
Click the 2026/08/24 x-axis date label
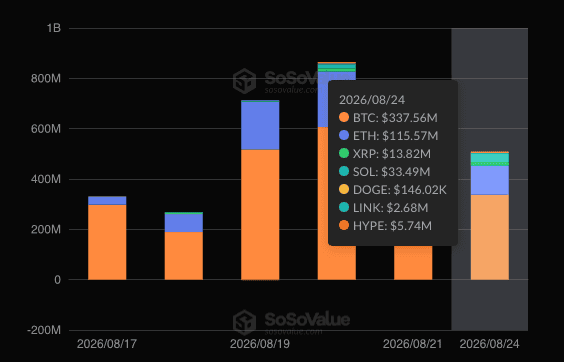coord(490,344)
